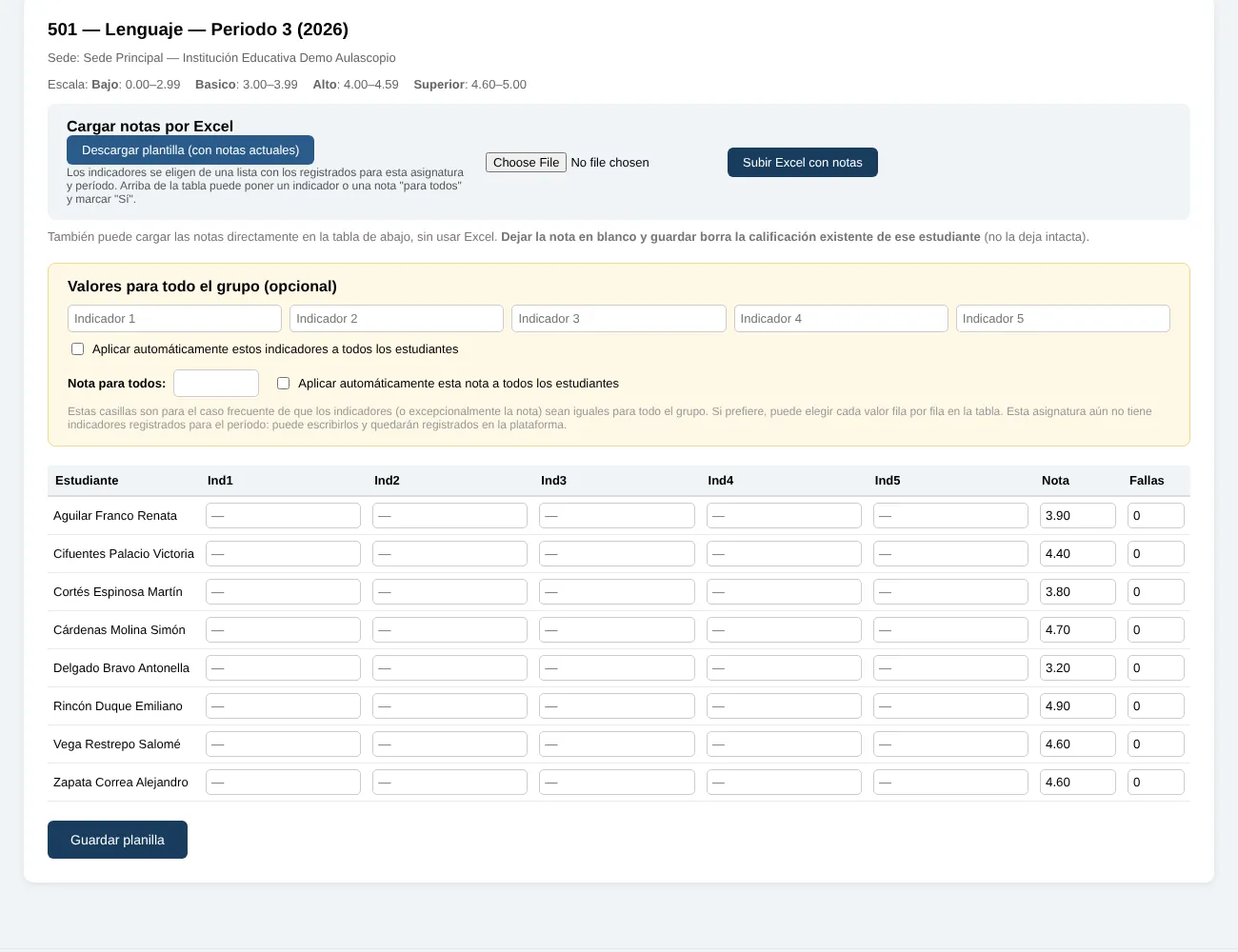Click Descargar plantilla (con notas actuales) button
This screenshot has width=1238, height=952.
click(x=190, y=150)
